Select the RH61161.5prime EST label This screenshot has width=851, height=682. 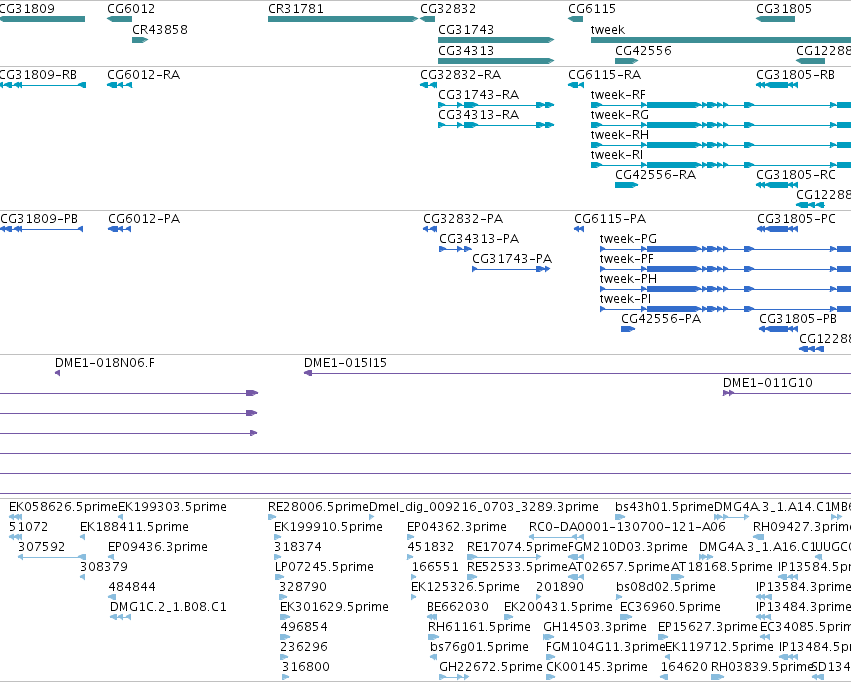point(479,627)
